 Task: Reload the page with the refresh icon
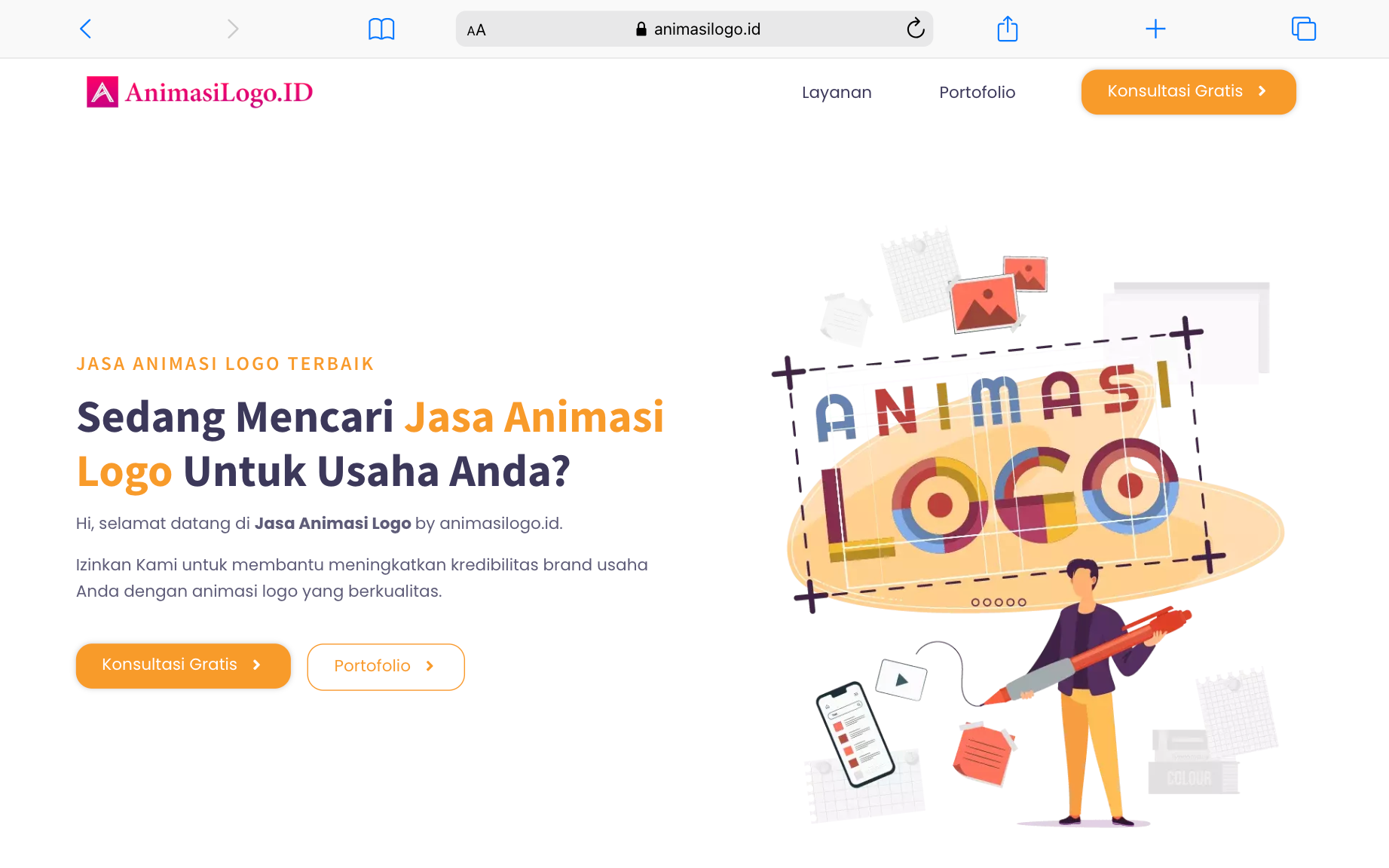coord(915,29)
